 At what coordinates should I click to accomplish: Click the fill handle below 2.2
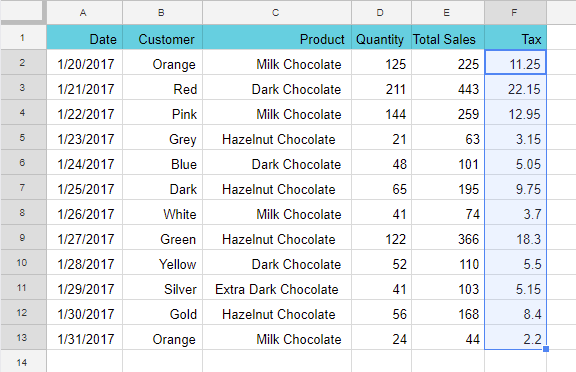point(546,349)
